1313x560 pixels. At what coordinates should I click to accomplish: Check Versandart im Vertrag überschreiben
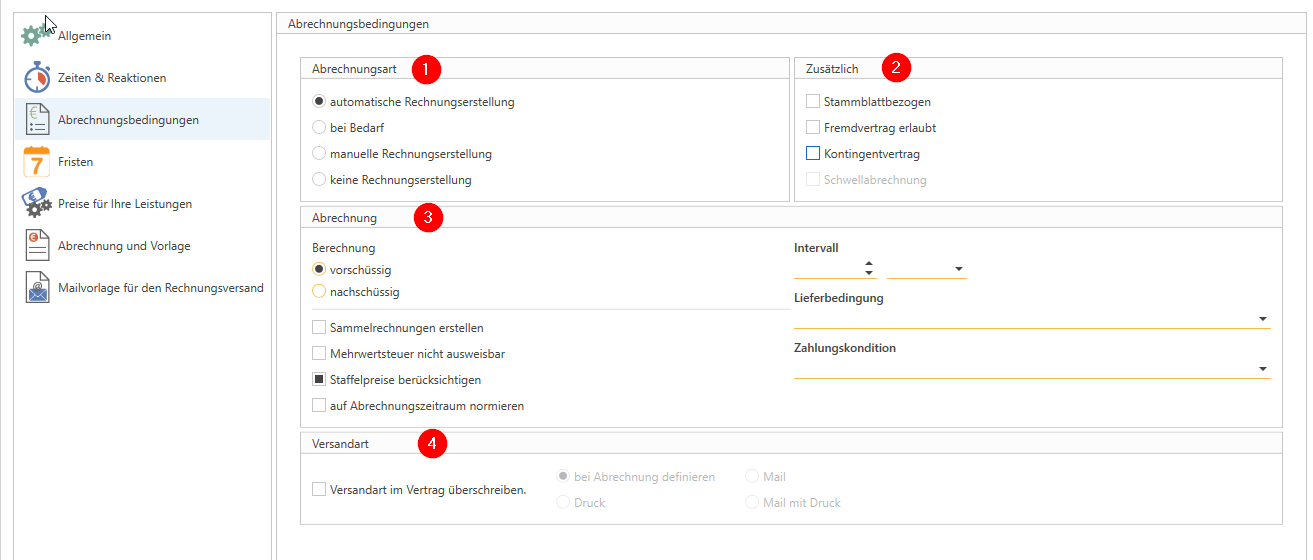319,490
